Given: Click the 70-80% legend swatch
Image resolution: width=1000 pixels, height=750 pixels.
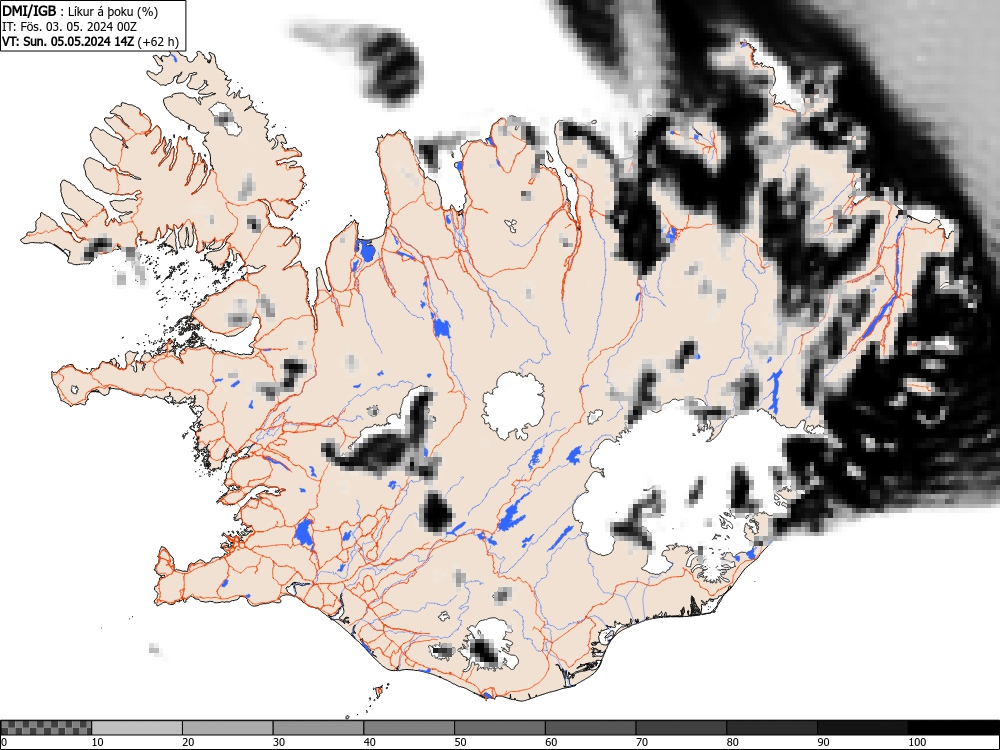Looking at the screenshot, I should tap(681, 728).
